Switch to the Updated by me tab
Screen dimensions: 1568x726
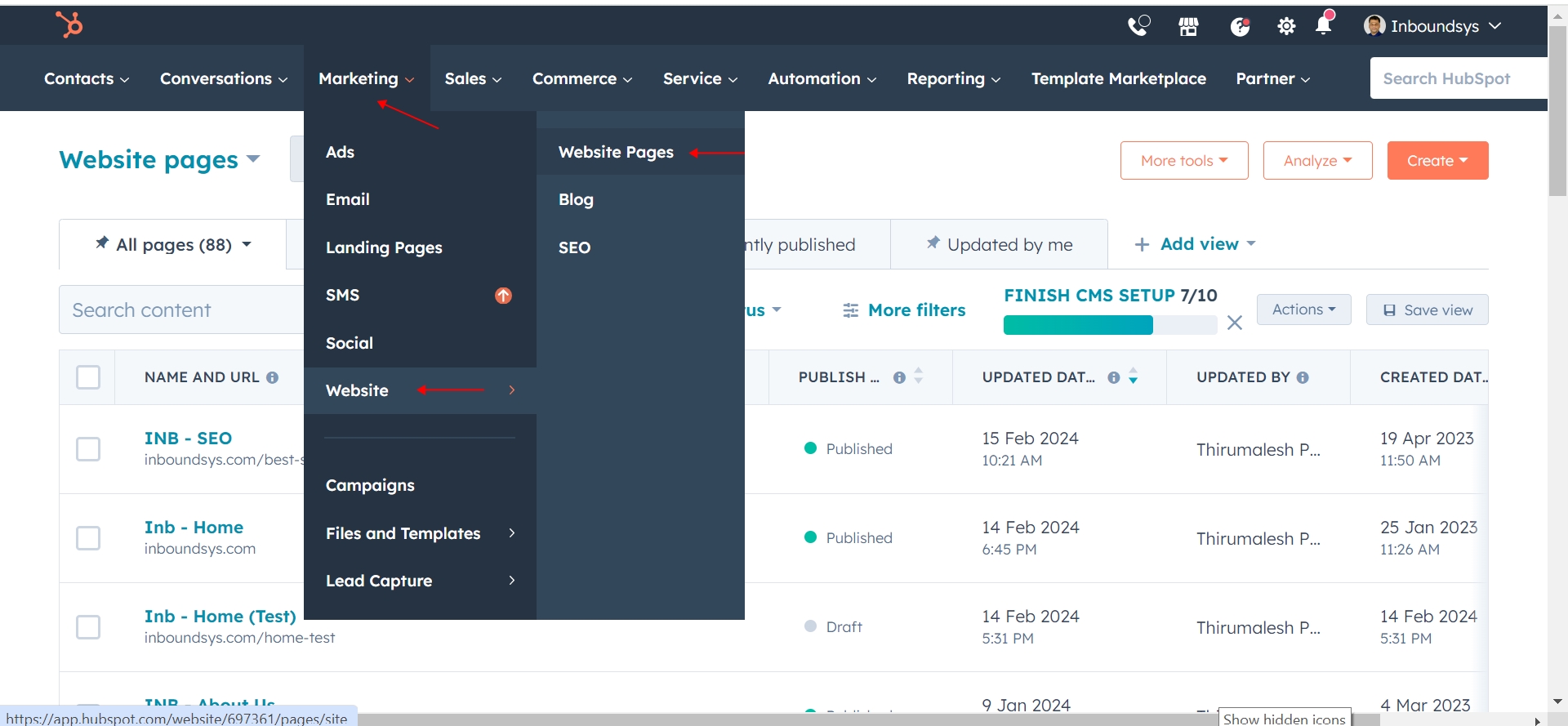(x=999, y=244)
